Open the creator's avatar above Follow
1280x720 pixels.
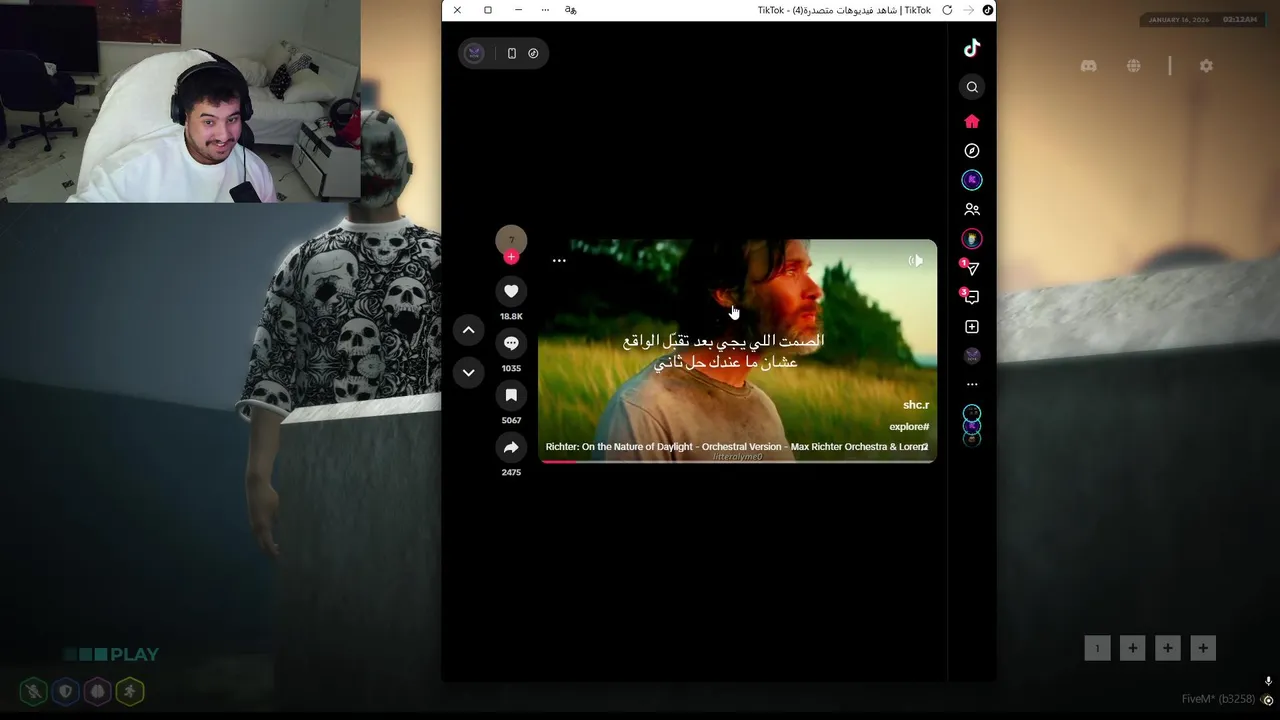click(x=511, y=239)
